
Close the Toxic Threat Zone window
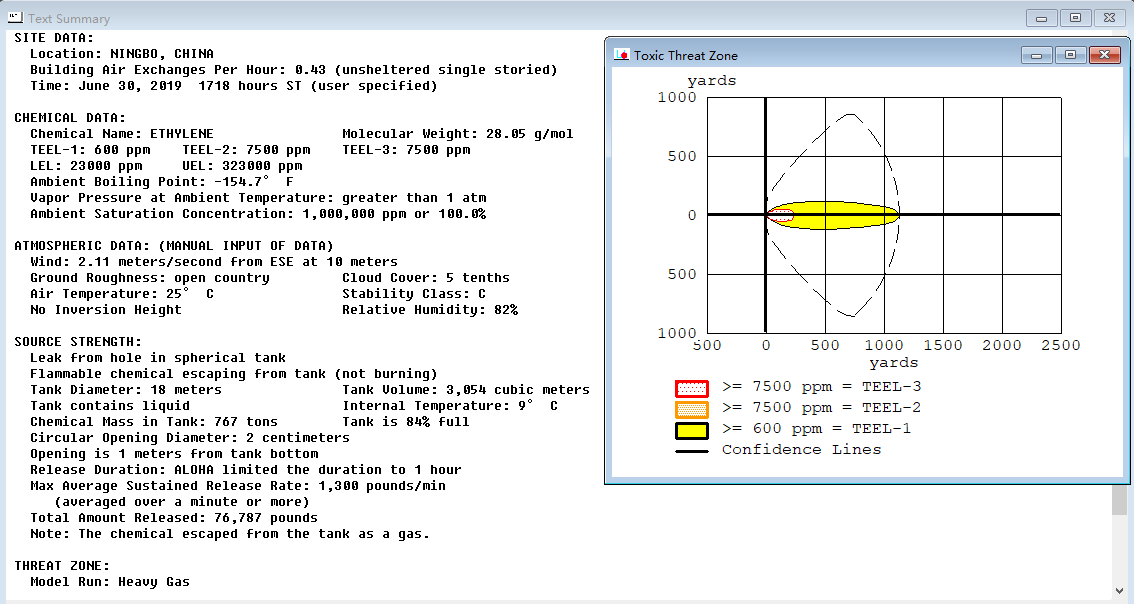point(1104,55)
